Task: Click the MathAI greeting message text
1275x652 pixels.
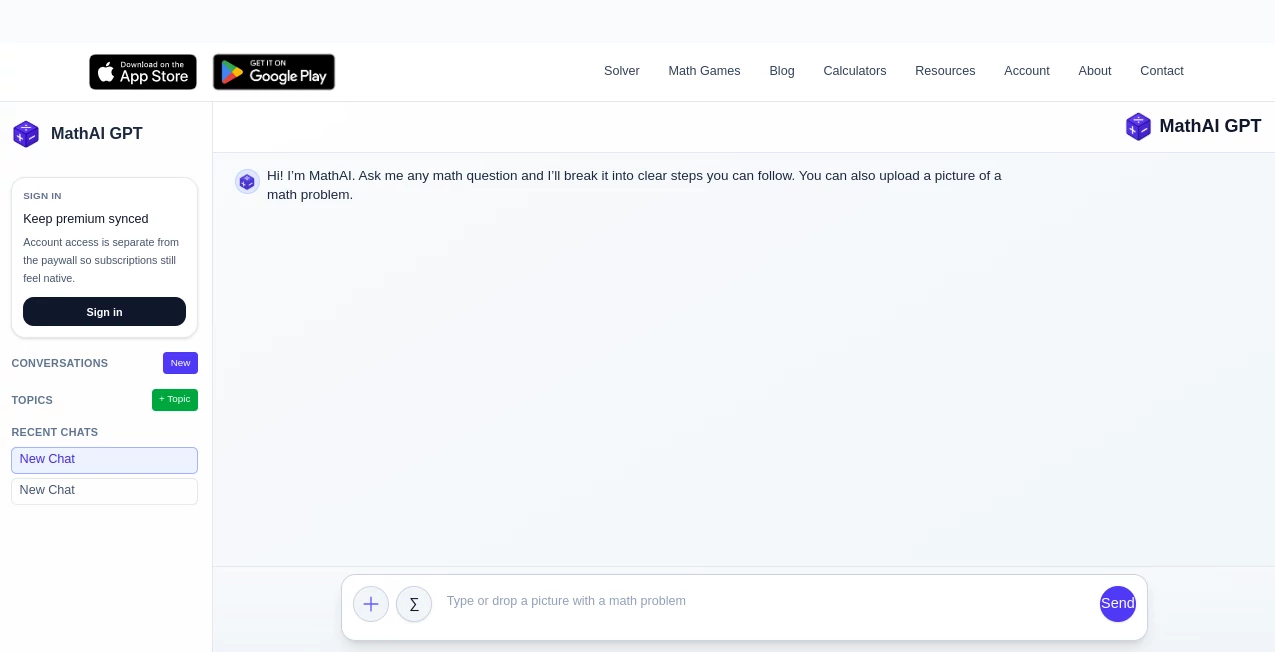Action: pyautogui.click(x=634, y=185)
